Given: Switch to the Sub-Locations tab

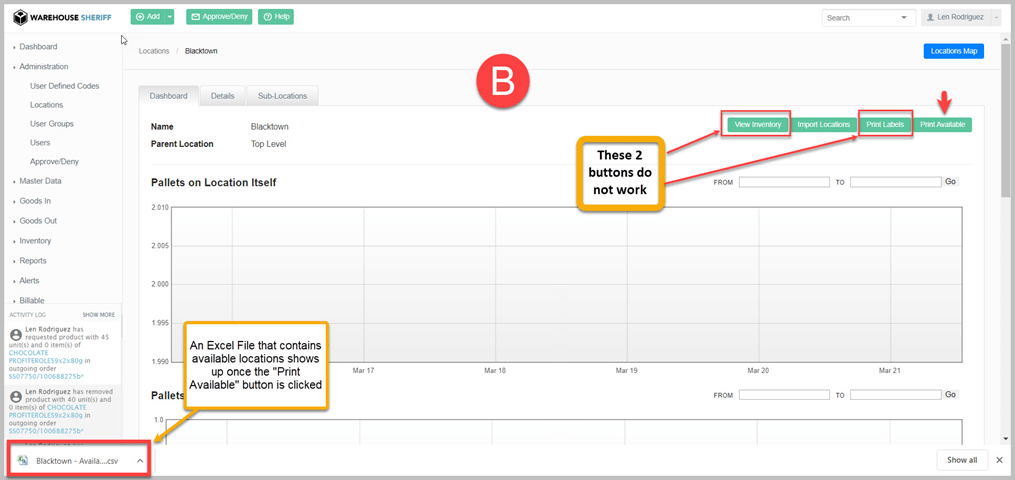Looking at the screenshot, I should [x=282, y=96].
